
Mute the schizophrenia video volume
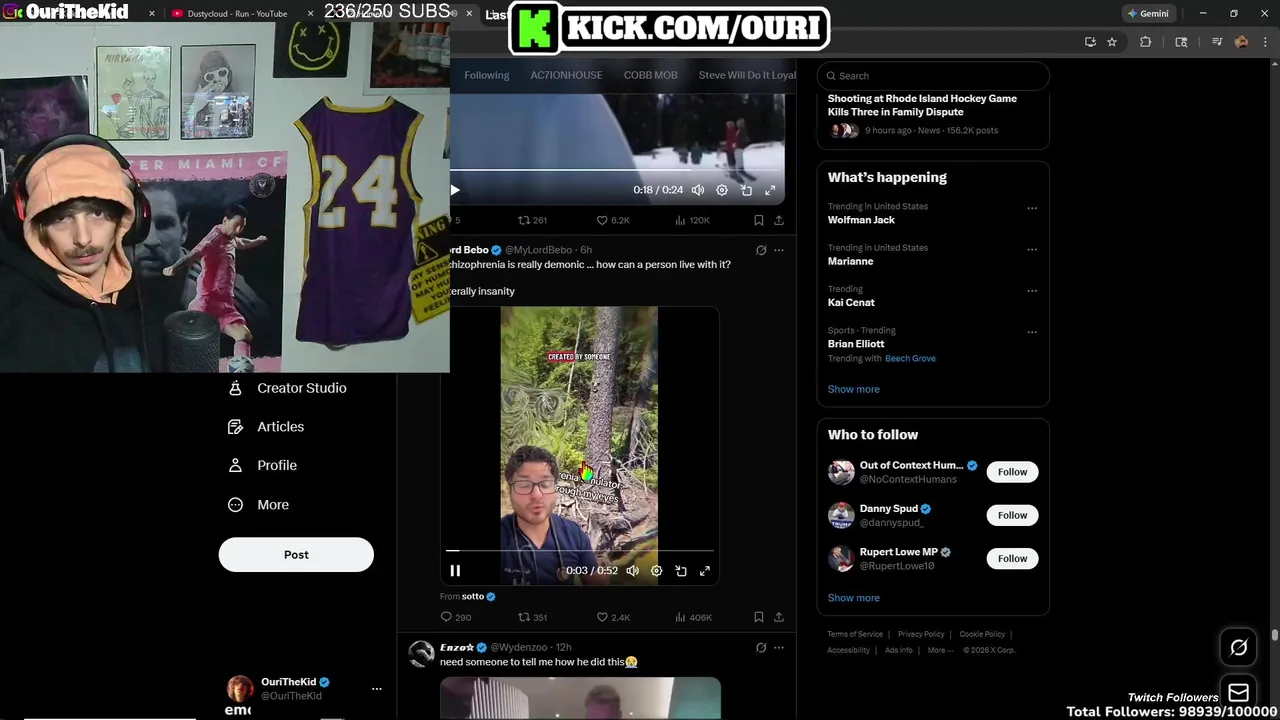click(632, 571)
